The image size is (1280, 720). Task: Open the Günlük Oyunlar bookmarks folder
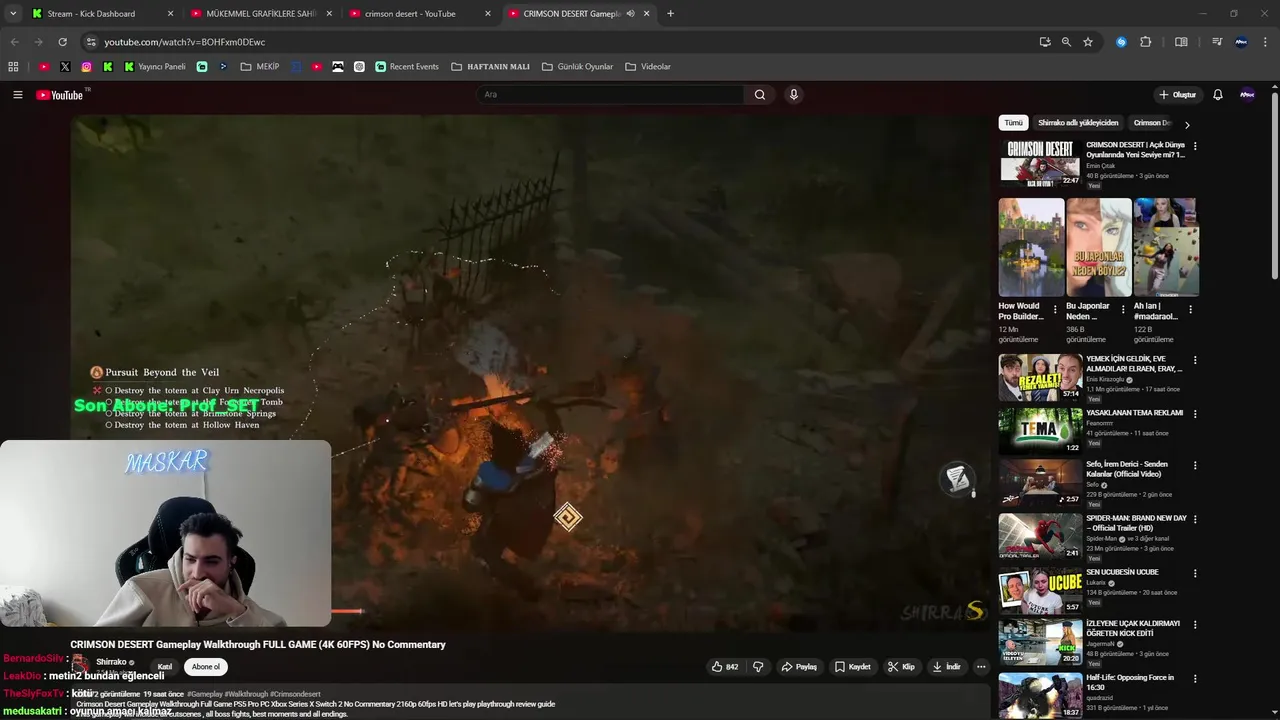pyautogui.click(x=577, y=67)
